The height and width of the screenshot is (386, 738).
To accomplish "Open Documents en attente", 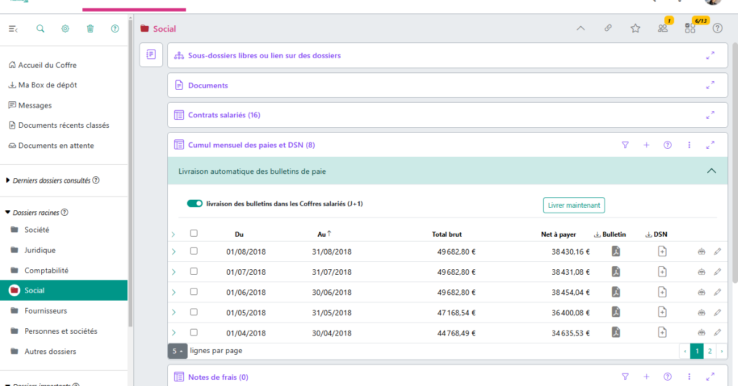I will (x=51, y=145).
